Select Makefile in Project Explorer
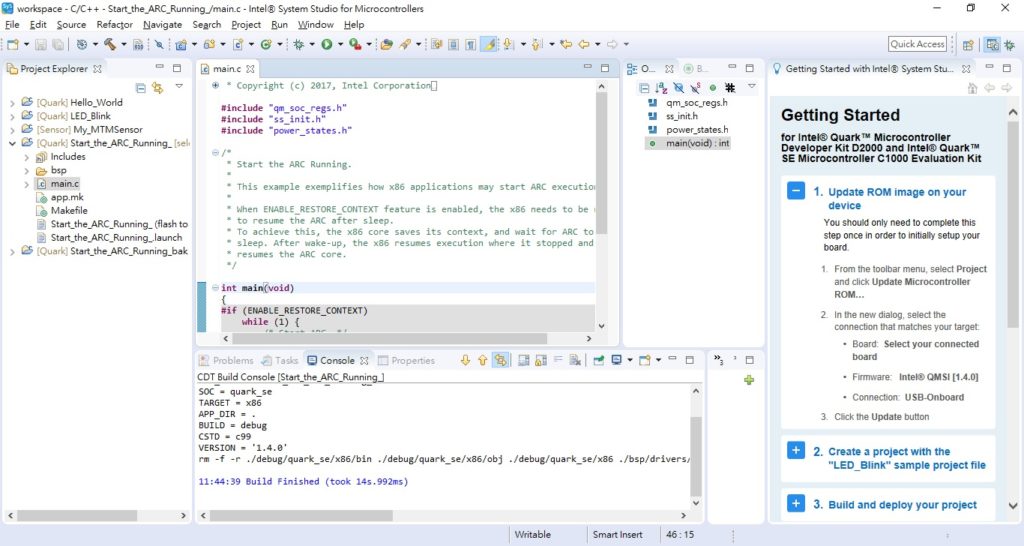The width and height of the screenshot is (1024, 546). click(69, 211)
